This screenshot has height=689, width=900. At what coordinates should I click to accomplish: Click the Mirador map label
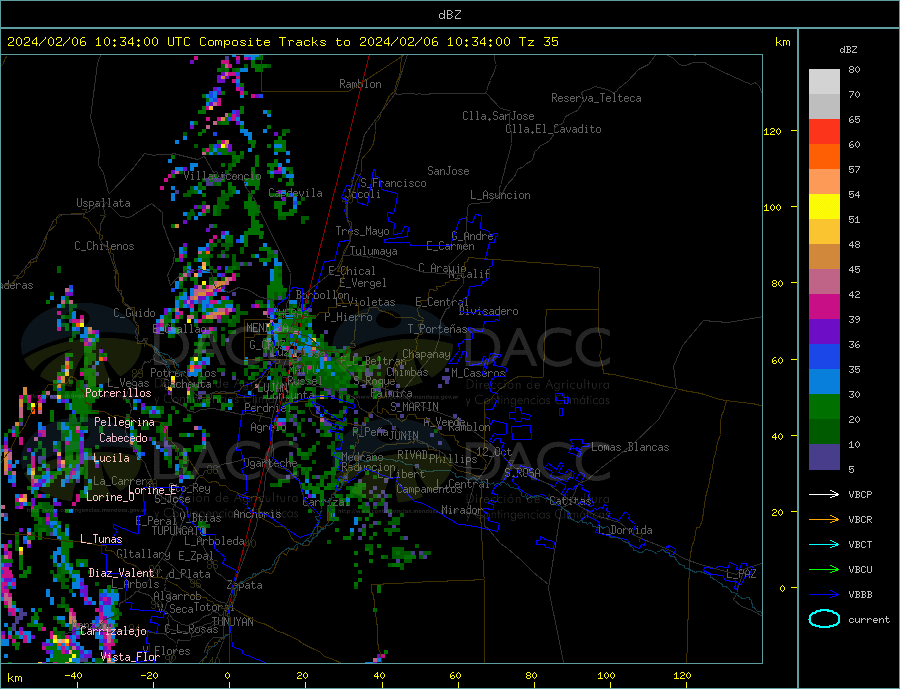[462, 510]
